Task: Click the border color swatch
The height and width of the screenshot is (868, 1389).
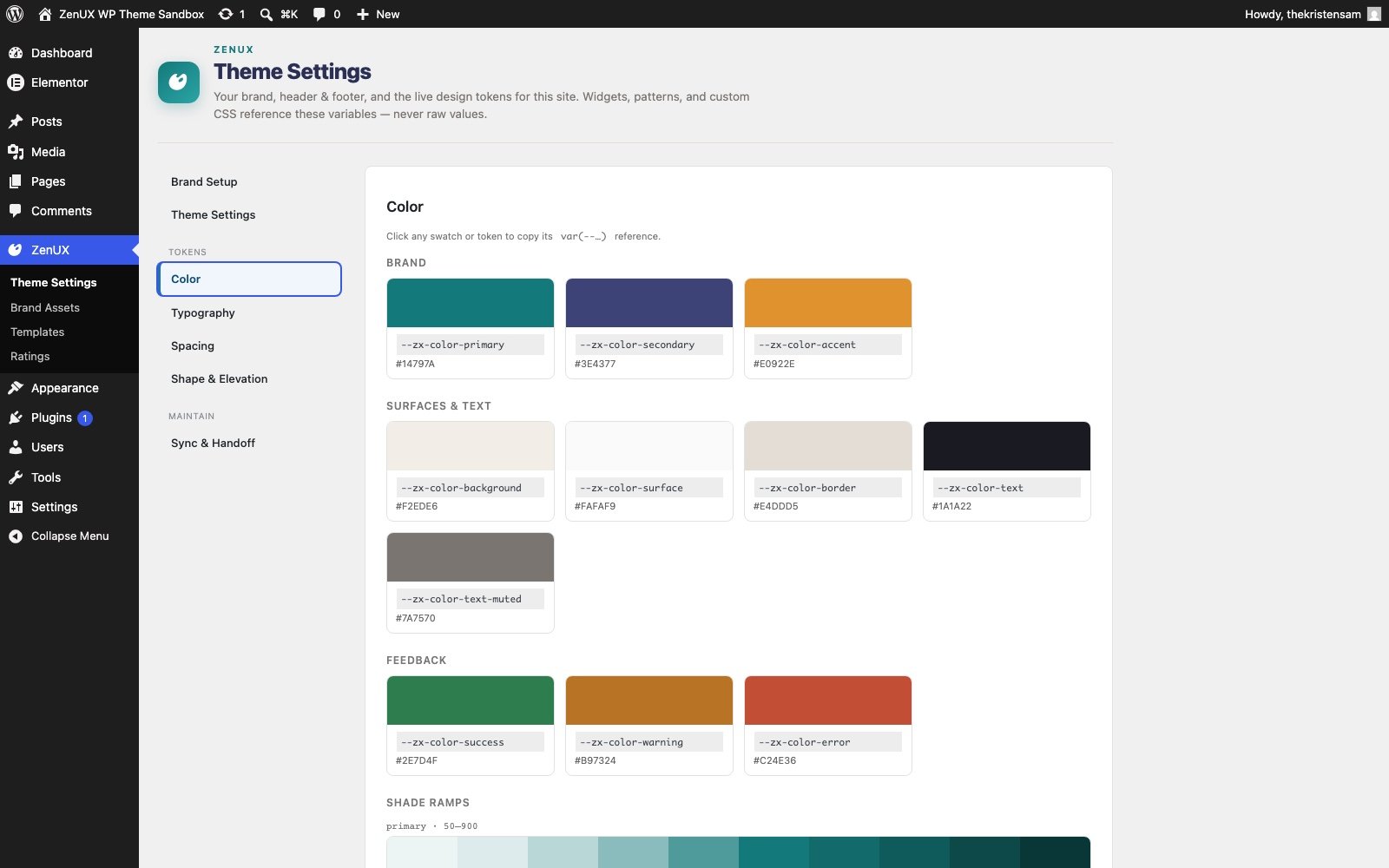Action: [x=828, y=446]
